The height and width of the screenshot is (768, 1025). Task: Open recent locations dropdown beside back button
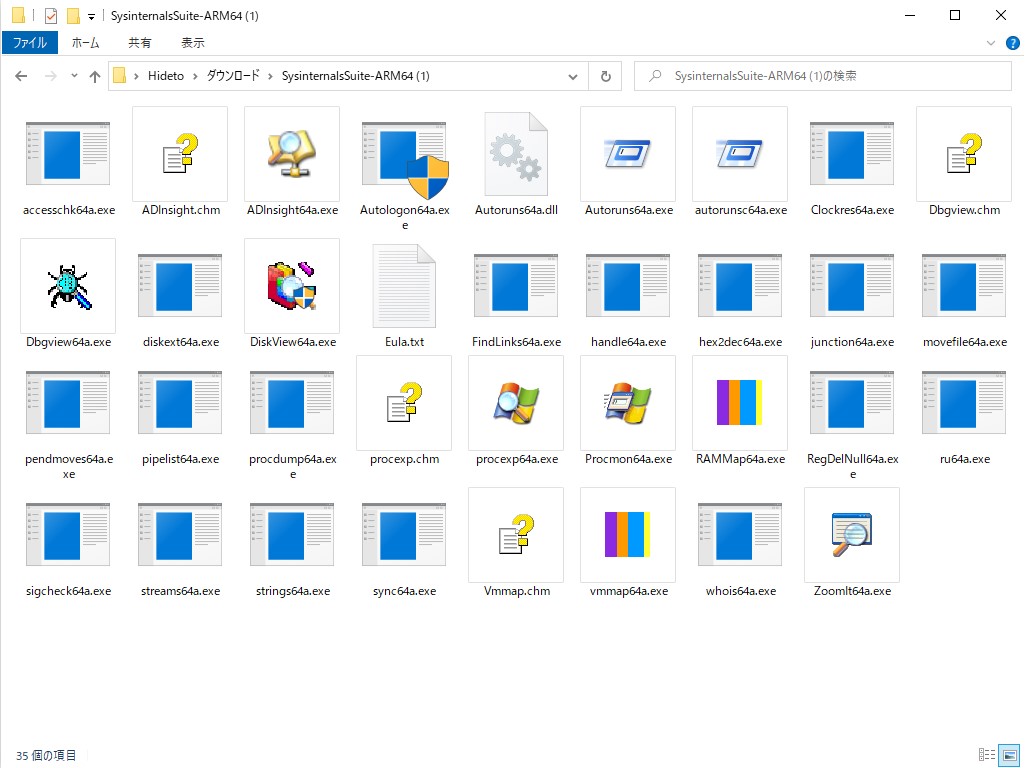click(x=74, y=75)
